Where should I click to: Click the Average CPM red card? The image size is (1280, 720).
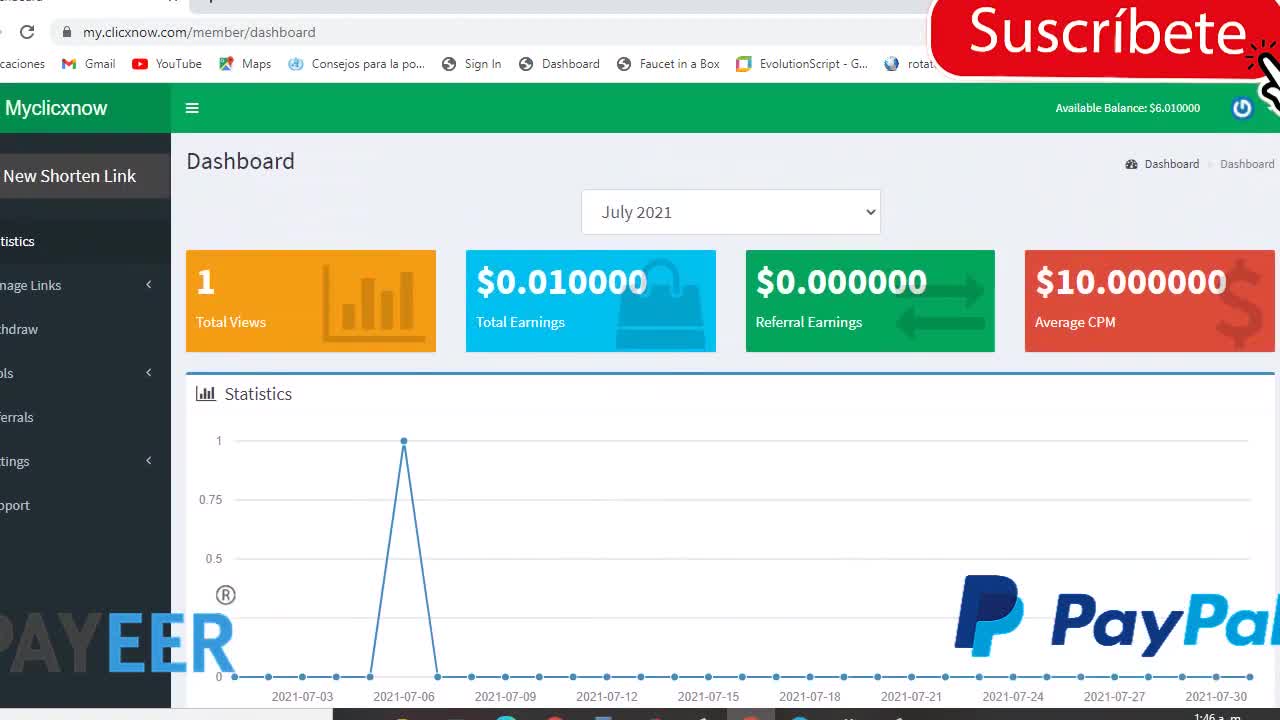[x=1150, y=301]
